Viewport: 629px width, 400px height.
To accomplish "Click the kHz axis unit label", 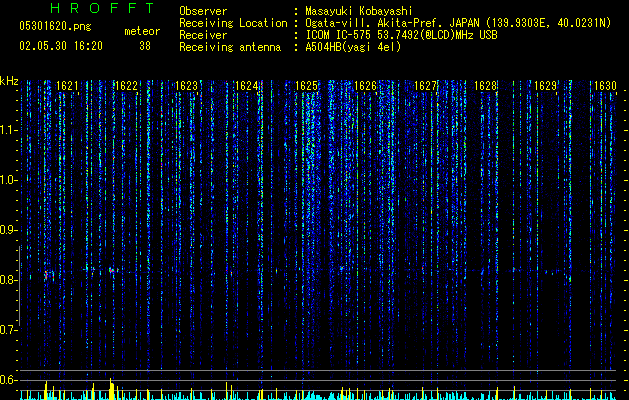I will pyautogui.click(x=9, y=81).
